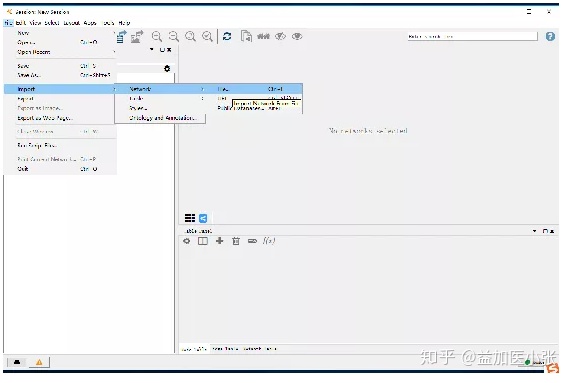Expand the Table submenu under Import

(x=160, y=98)
